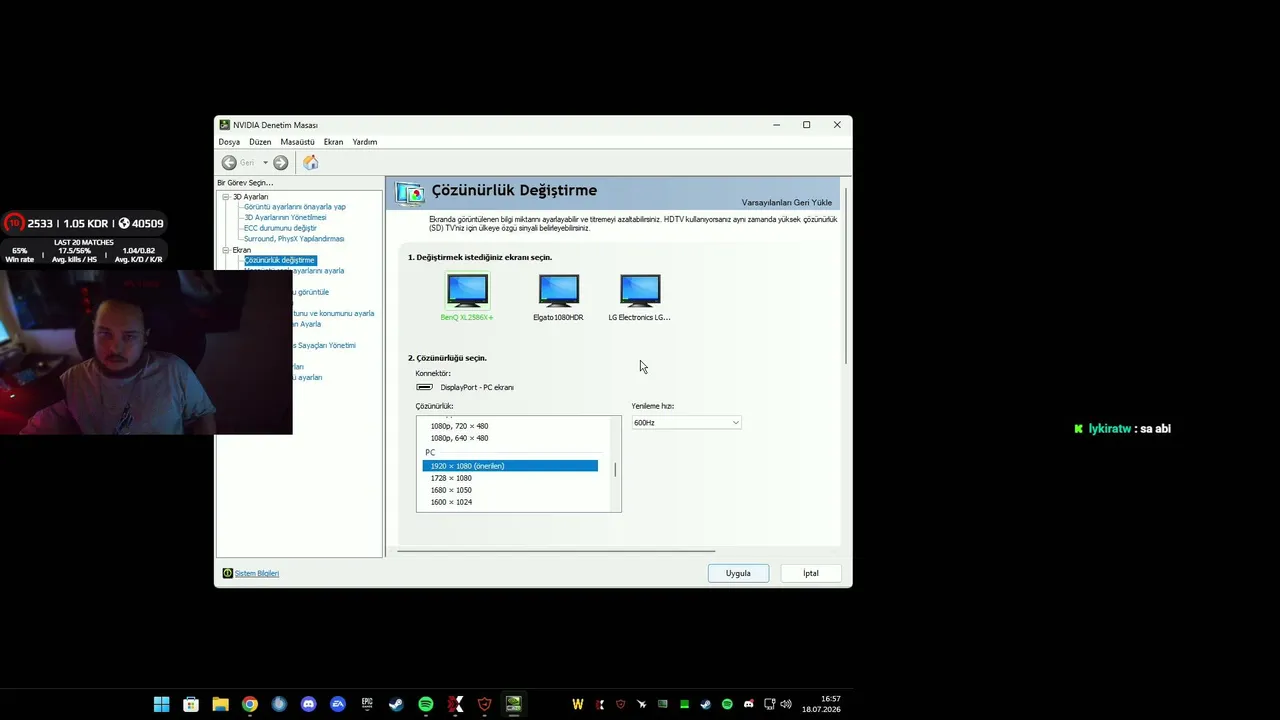Open the Dosya menu
The width and height of the screenshot is (1280, 720).
pyautogui.click(x=229, y=142)
